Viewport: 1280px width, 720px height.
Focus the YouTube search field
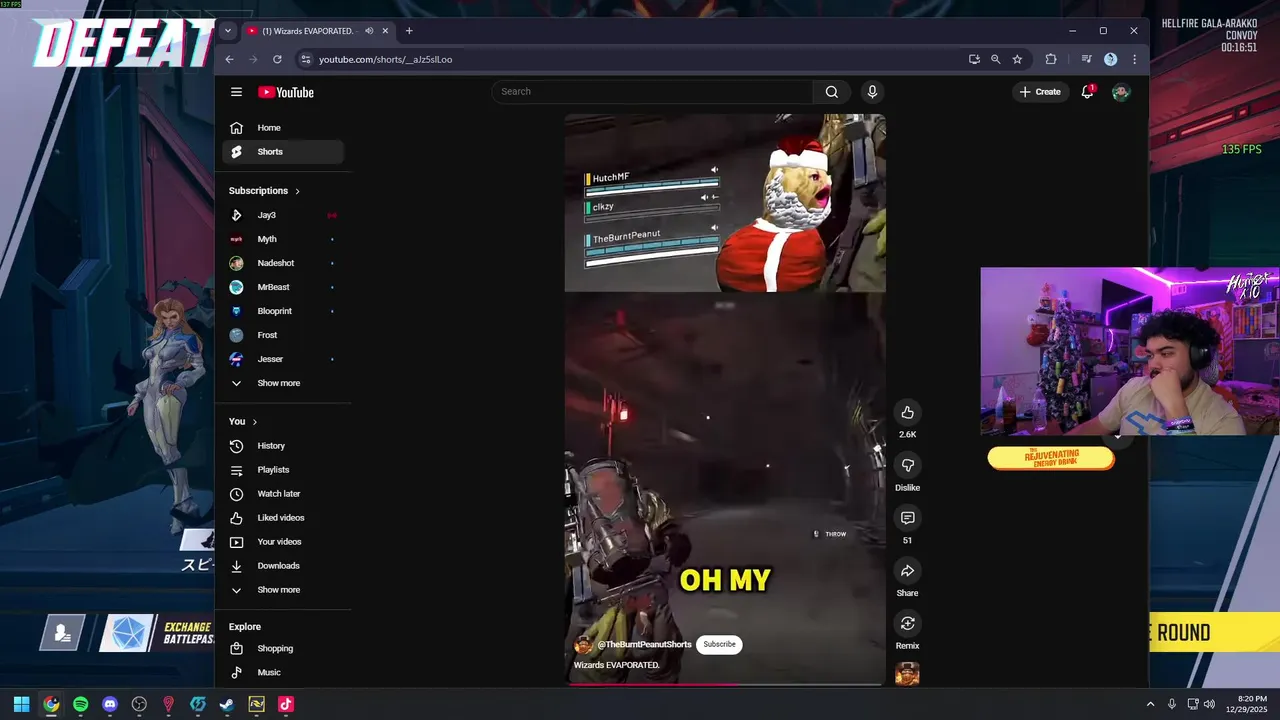point(655,92)
